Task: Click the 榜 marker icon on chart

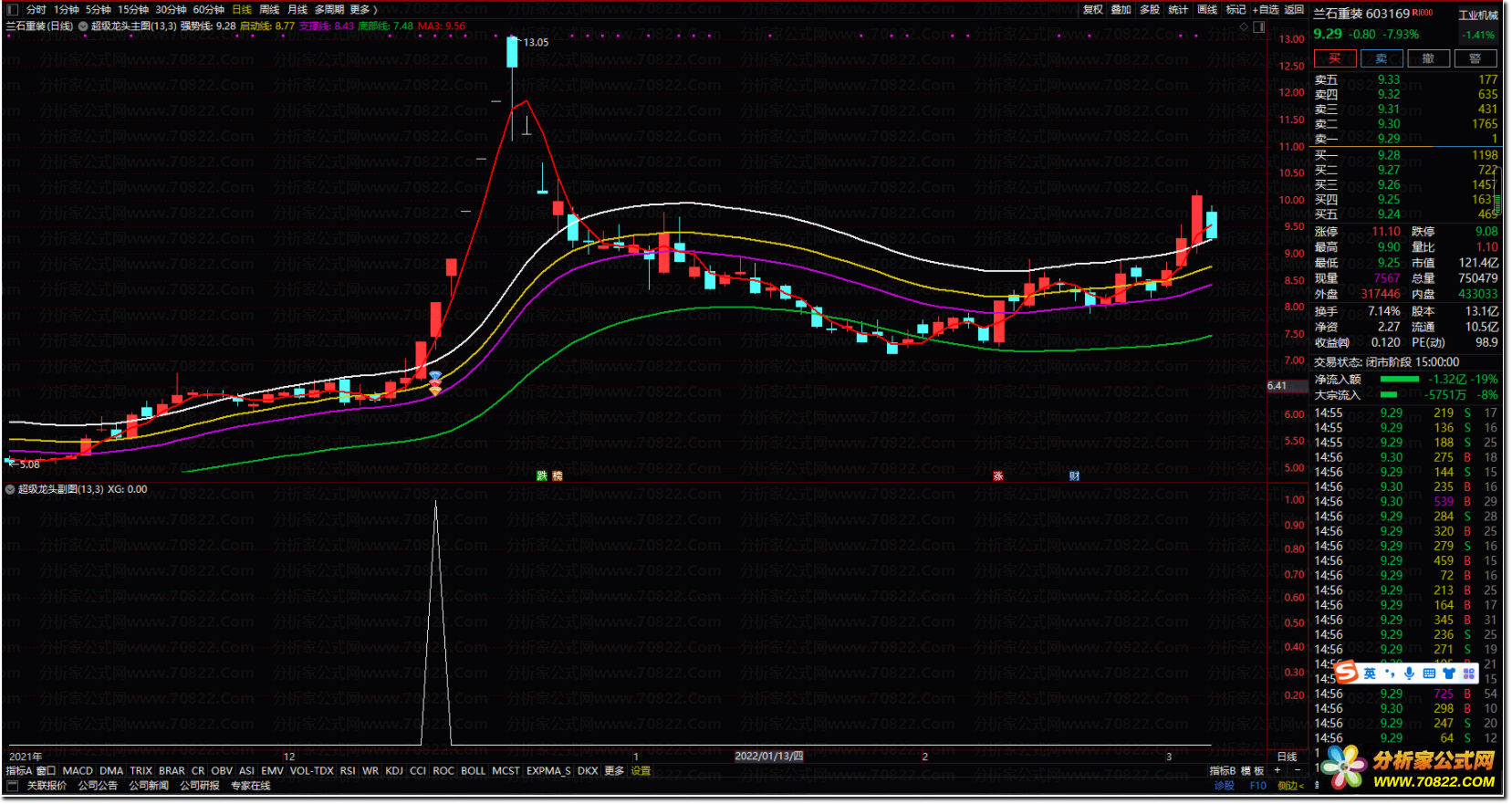Action: [558, 476]
